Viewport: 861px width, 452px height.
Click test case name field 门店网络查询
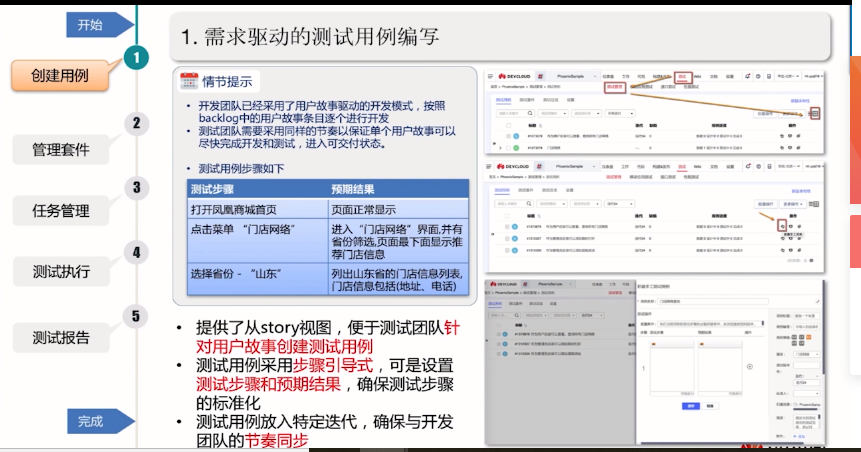713,302
